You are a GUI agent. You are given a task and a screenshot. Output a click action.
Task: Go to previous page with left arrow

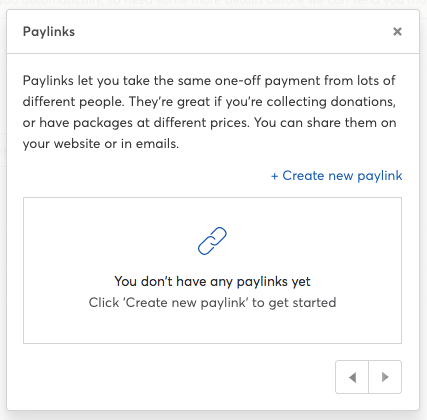352,377
